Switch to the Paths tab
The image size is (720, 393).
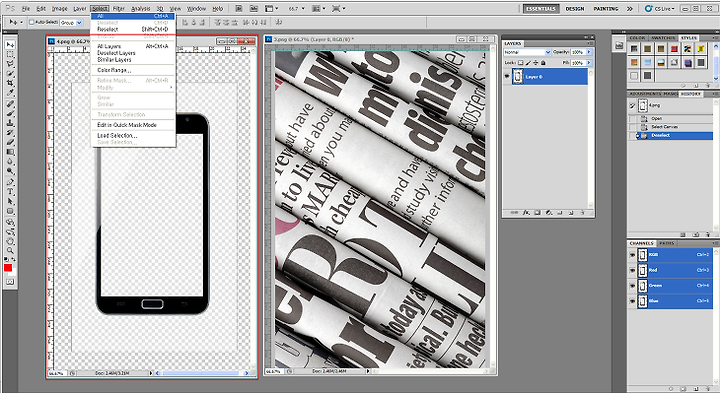pyautogui.click(x=666, y=243)
